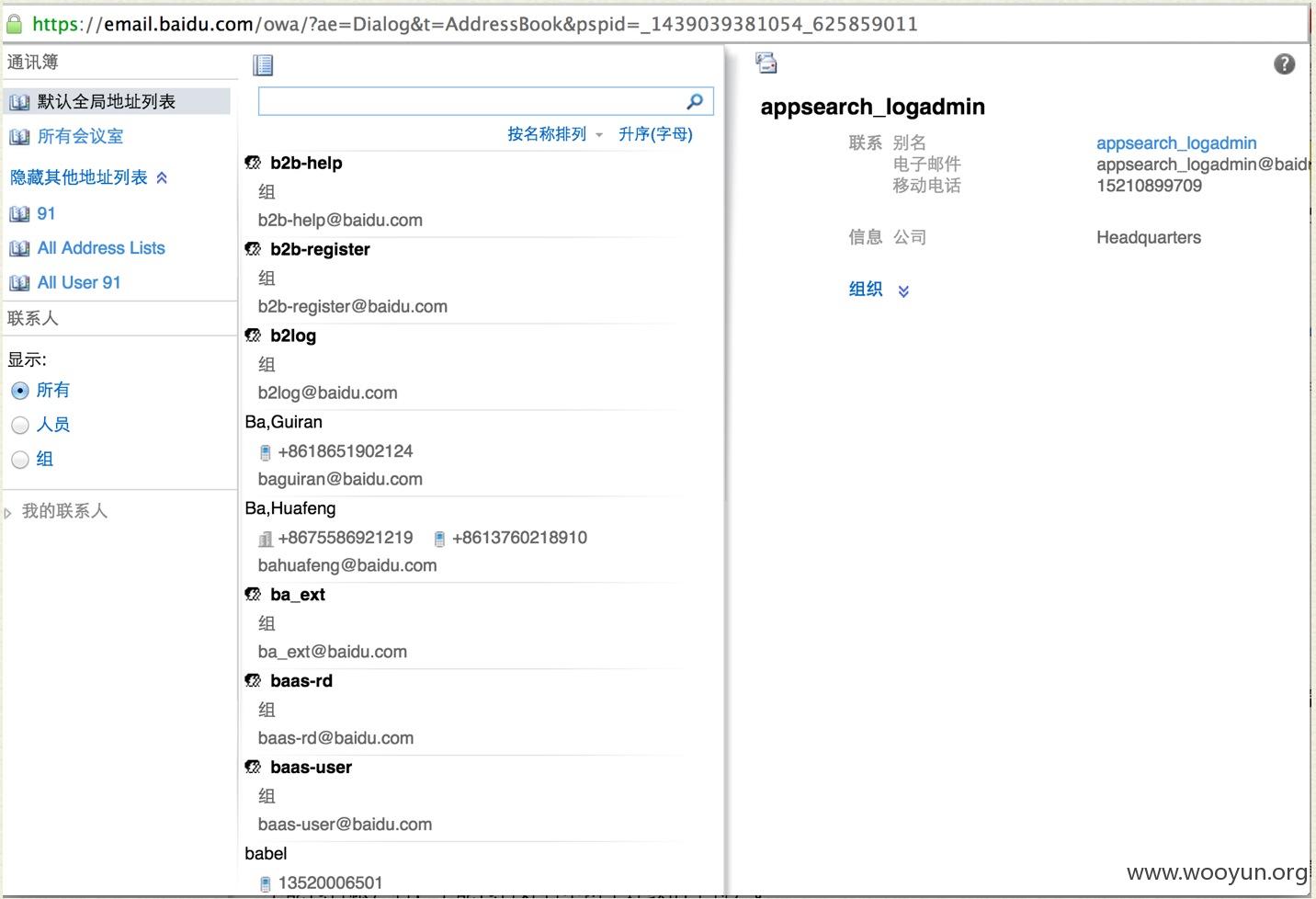The width and height of the screenshot is (1316, 899).
Task: Click the book icon beside 所有会议室
Action: coord(19,137)
